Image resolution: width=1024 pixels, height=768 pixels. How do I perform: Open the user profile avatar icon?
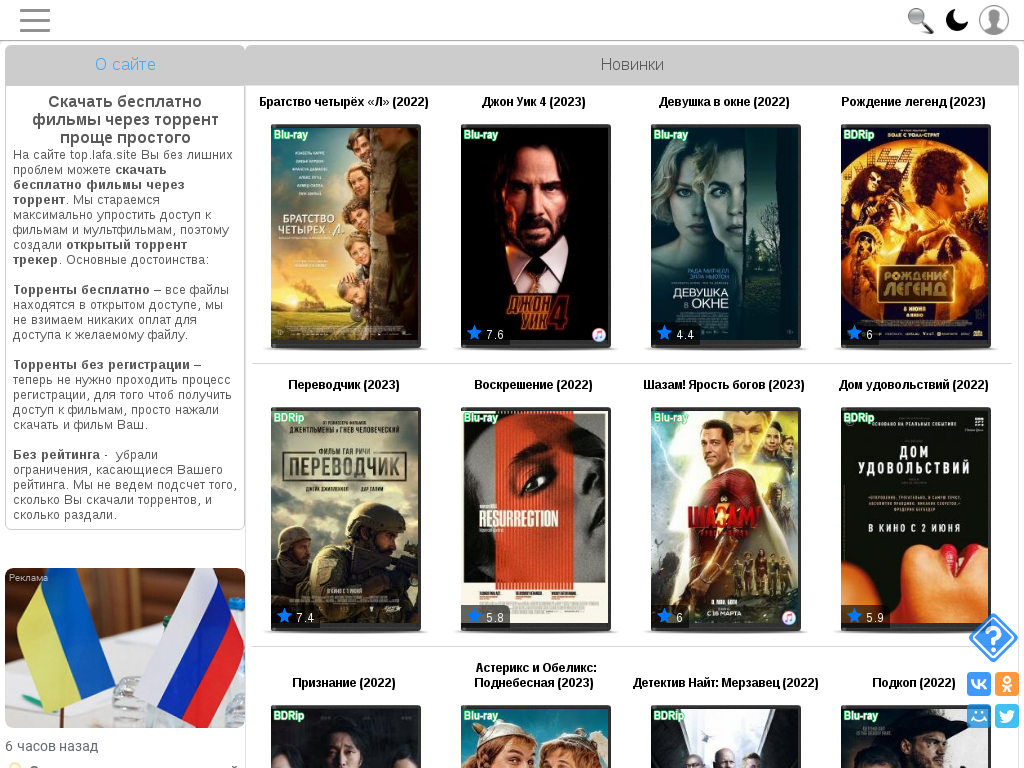pyautogui.click(x=994, y=20)
